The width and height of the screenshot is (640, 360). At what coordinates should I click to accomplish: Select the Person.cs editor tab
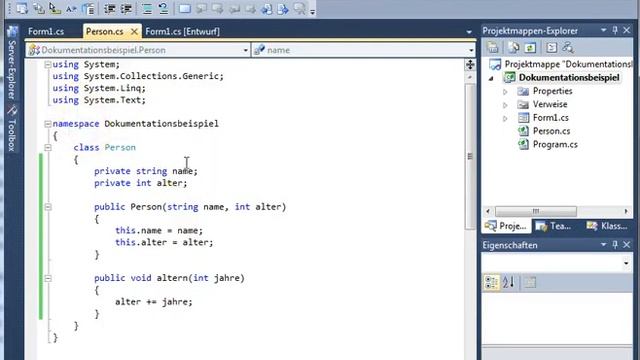coord(104,31)
